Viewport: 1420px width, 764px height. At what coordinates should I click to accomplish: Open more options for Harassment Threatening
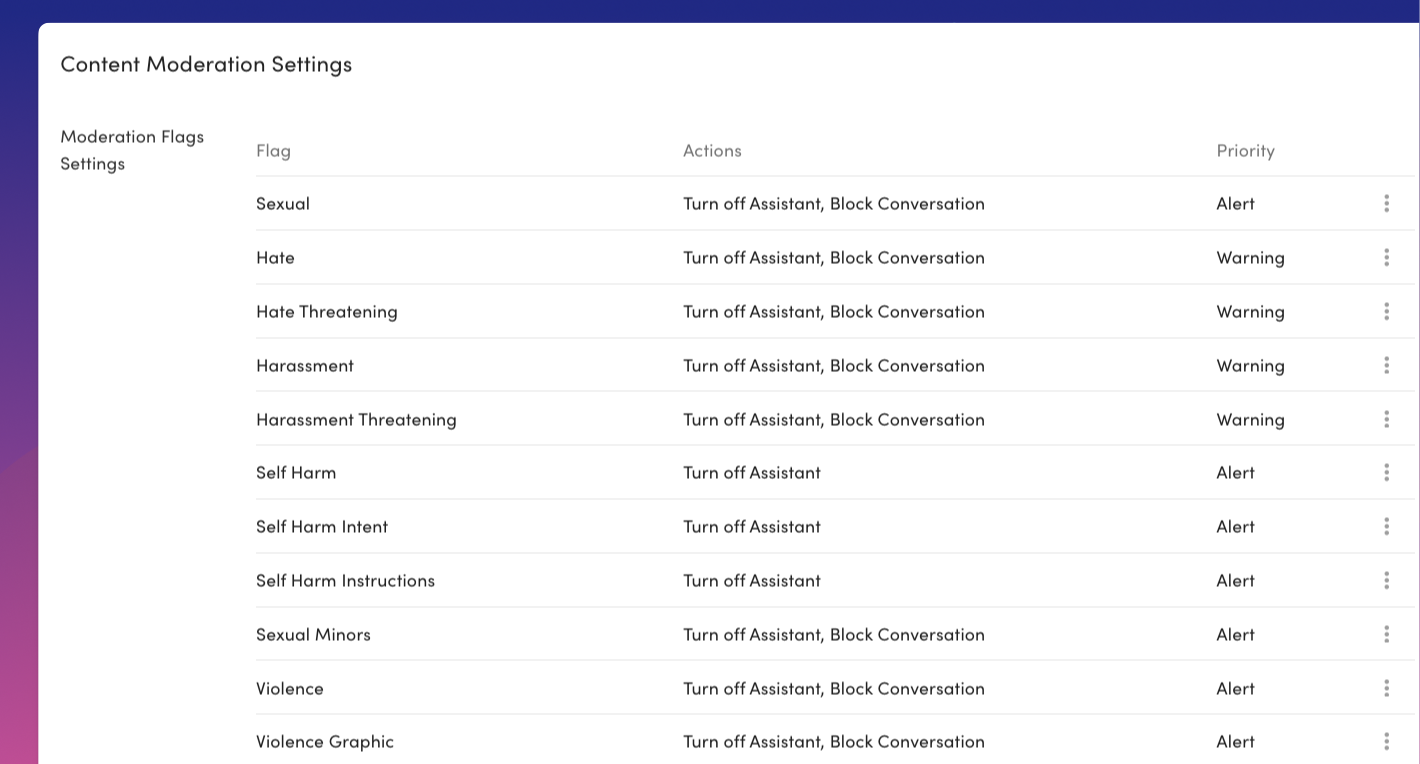pos(1386,420)
